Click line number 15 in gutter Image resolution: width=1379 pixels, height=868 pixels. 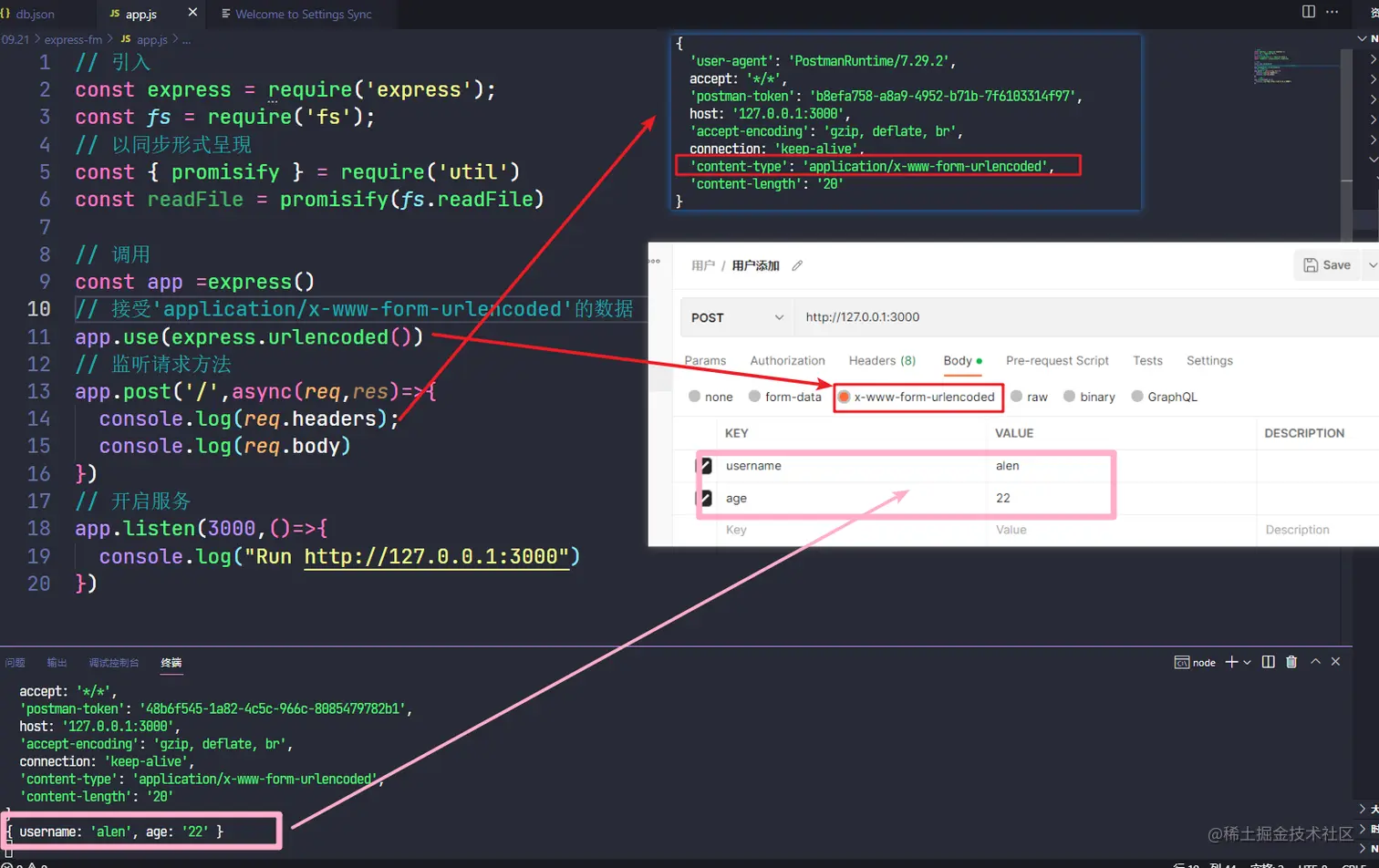[38, 446]
